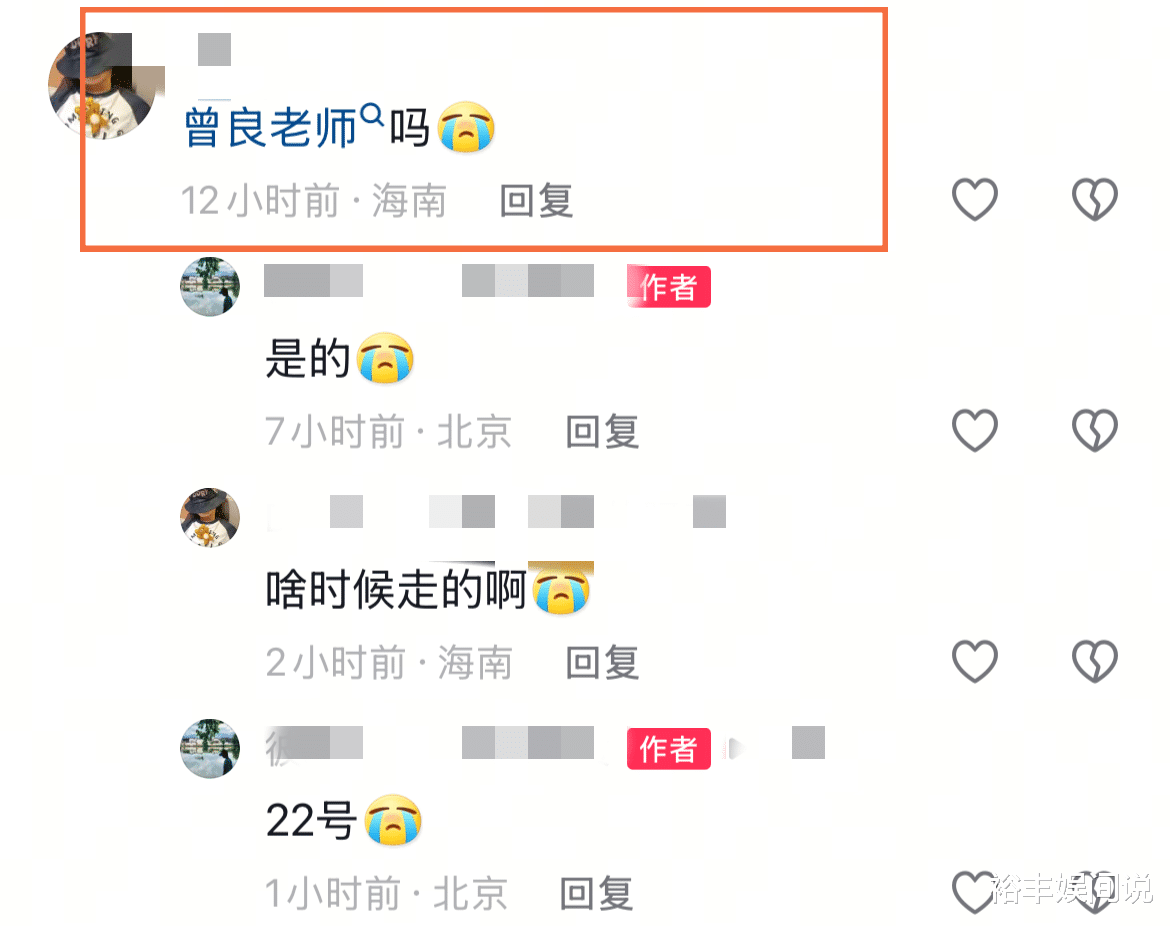Like the 啥时候走的啊 reply
Screen dimensions: 1170x926
[x=975, y=661]
